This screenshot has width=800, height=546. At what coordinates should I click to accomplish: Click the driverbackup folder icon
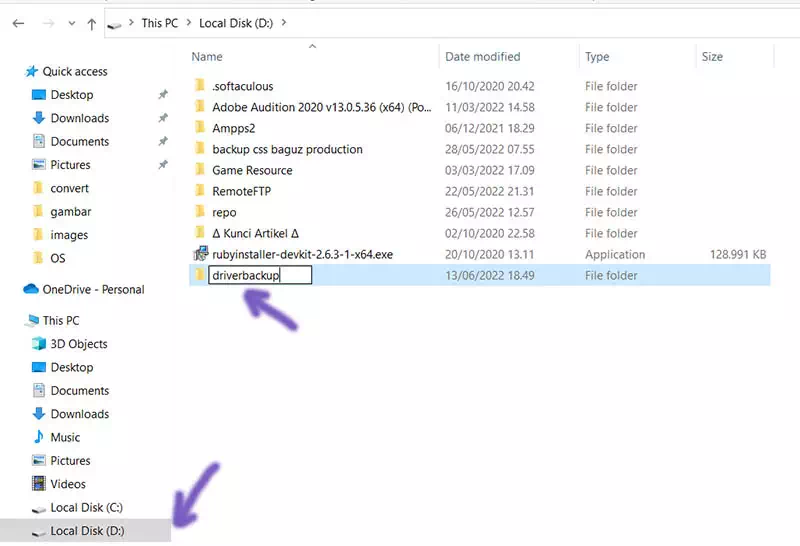pyautogui.click(x=199, y=275)
